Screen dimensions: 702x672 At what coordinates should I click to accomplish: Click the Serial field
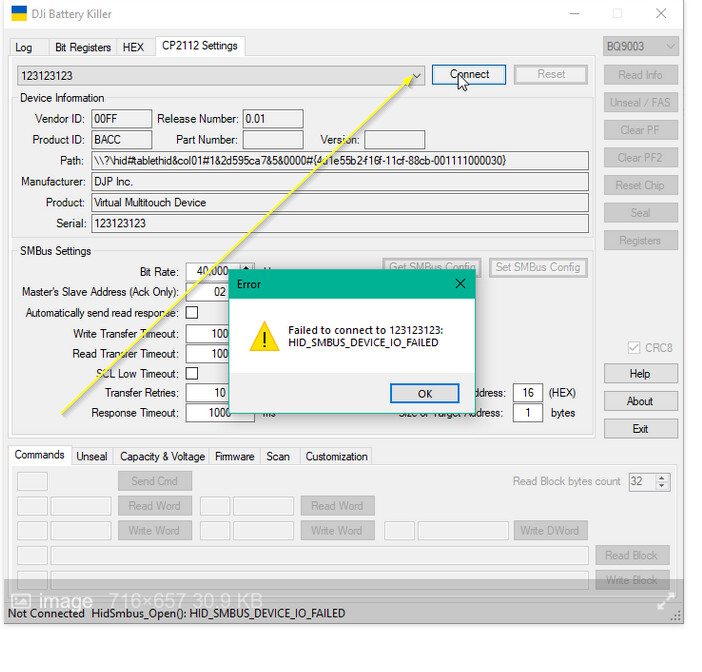[340, 223]
